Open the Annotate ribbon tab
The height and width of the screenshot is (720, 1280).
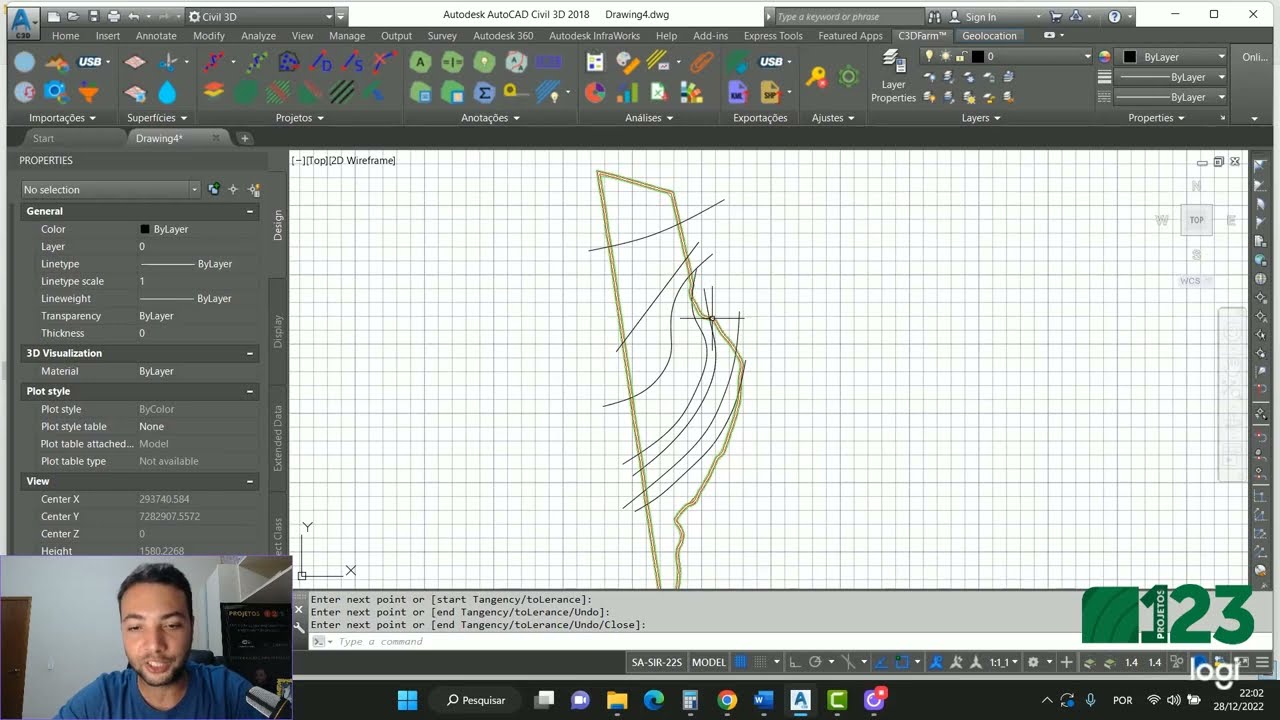156,36
